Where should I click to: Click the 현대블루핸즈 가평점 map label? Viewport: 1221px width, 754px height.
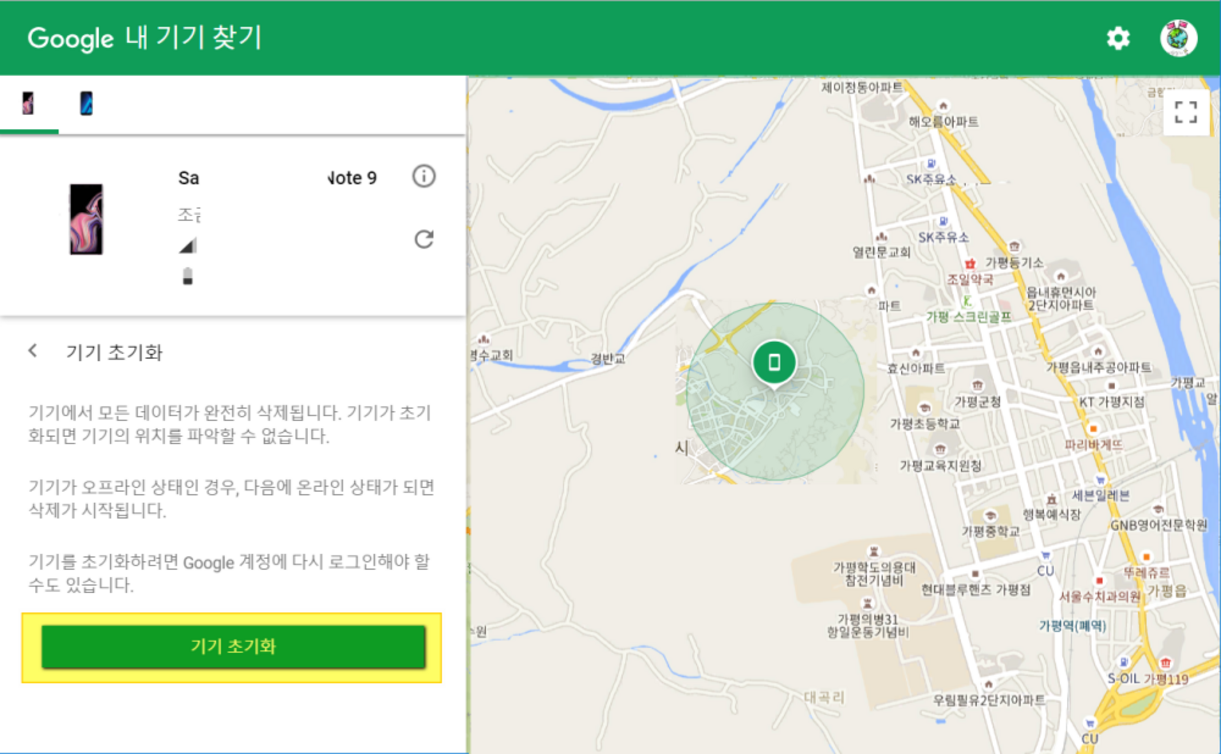(975, 589)
